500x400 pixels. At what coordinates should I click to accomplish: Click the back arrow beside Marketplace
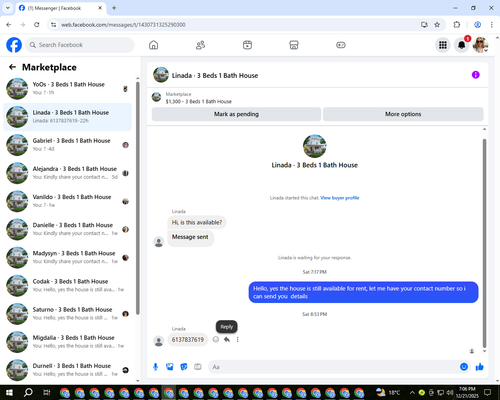pos(12,67)
